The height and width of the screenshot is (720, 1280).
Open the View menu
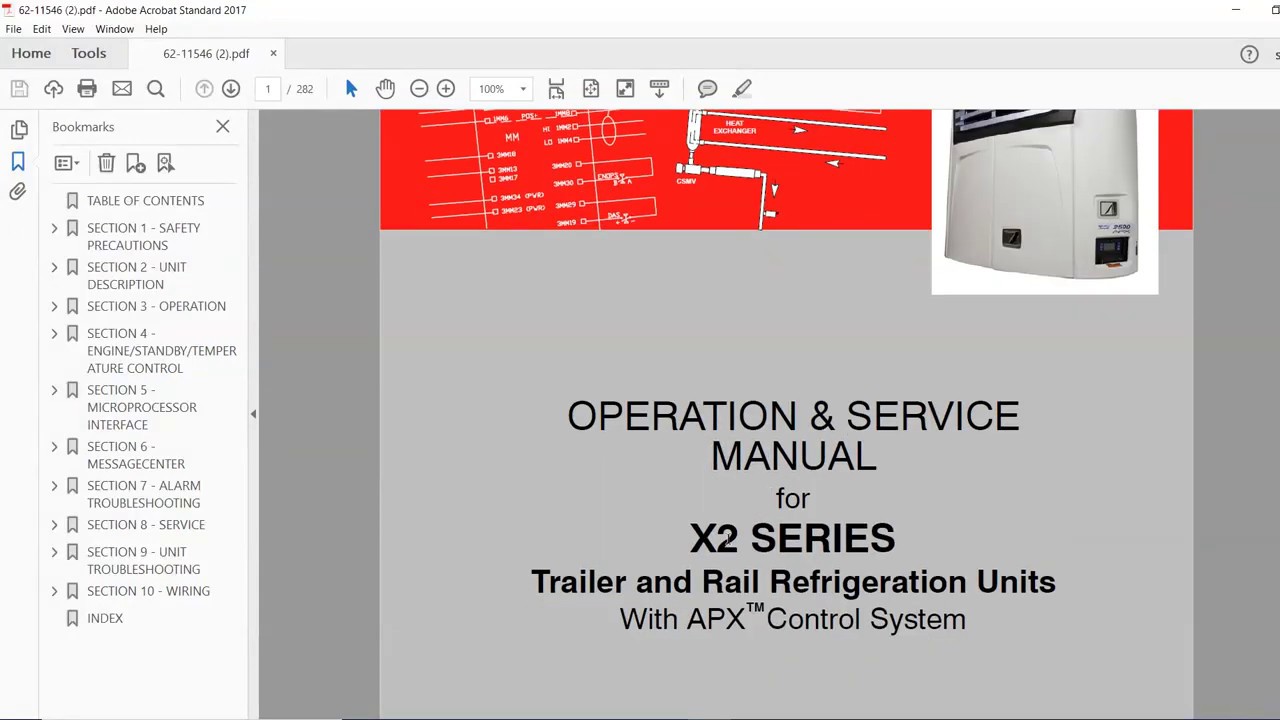coord(73,29)
